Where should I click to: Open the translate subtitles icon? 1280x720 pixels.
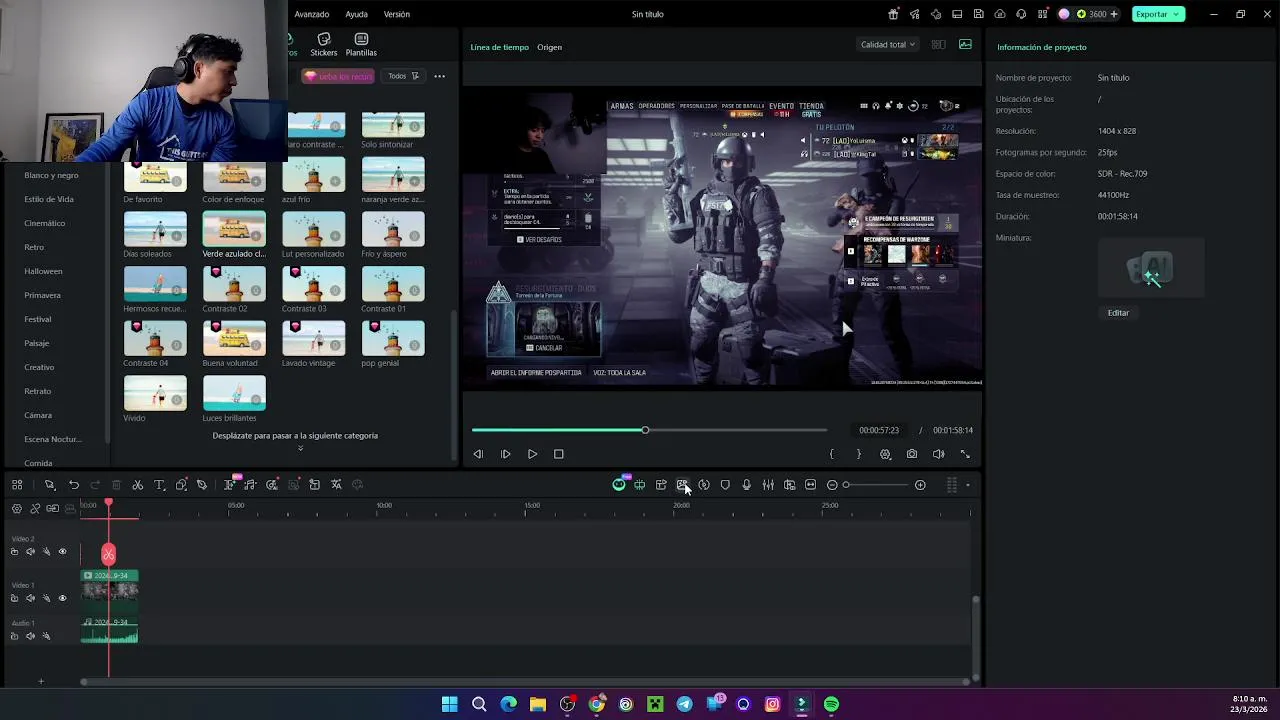(336, 485)
